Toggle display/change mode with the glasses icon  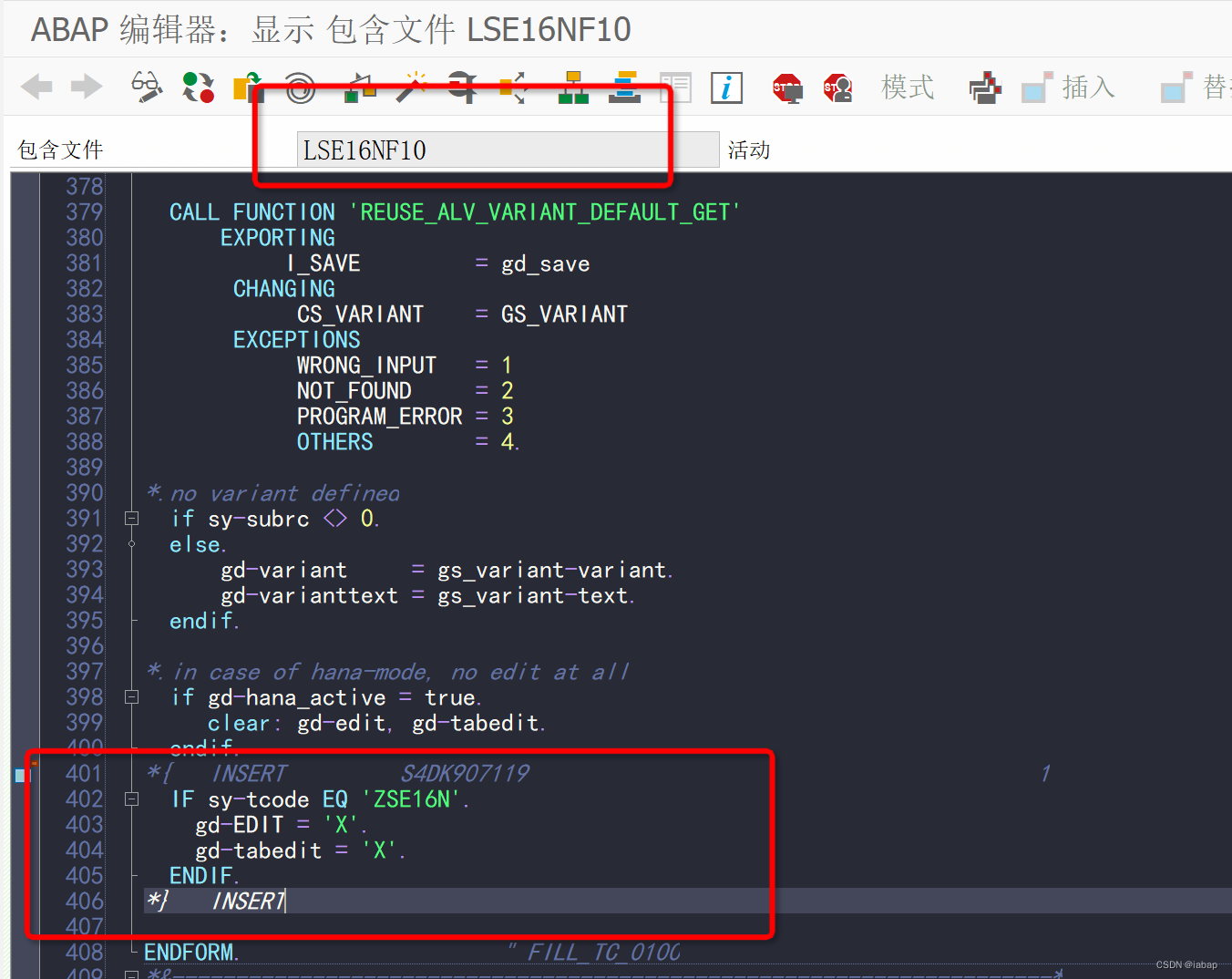coord(146,87)
